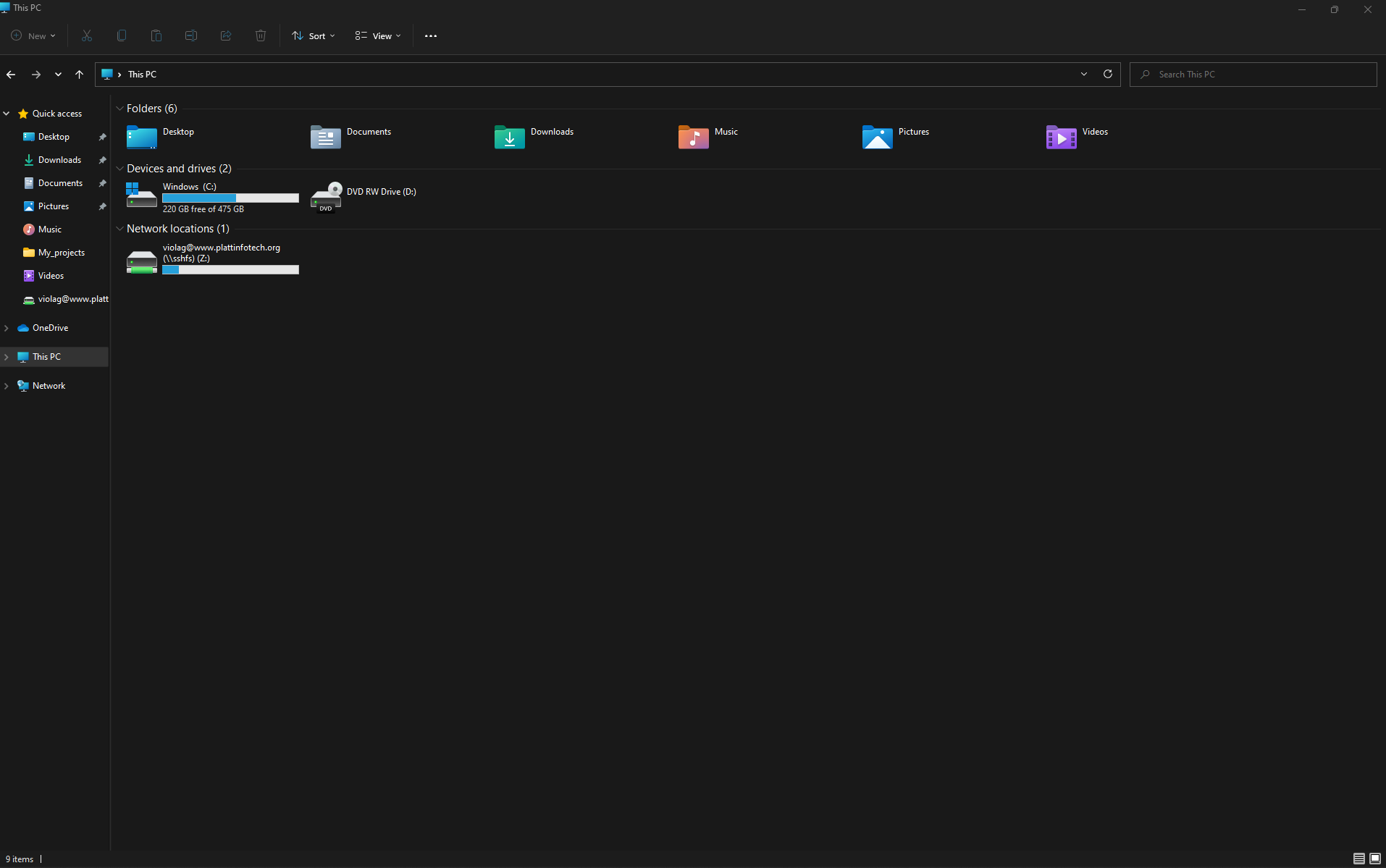Click the Rename icon in toolbar
1386x868 pixels.
click(x=191, y=35)
